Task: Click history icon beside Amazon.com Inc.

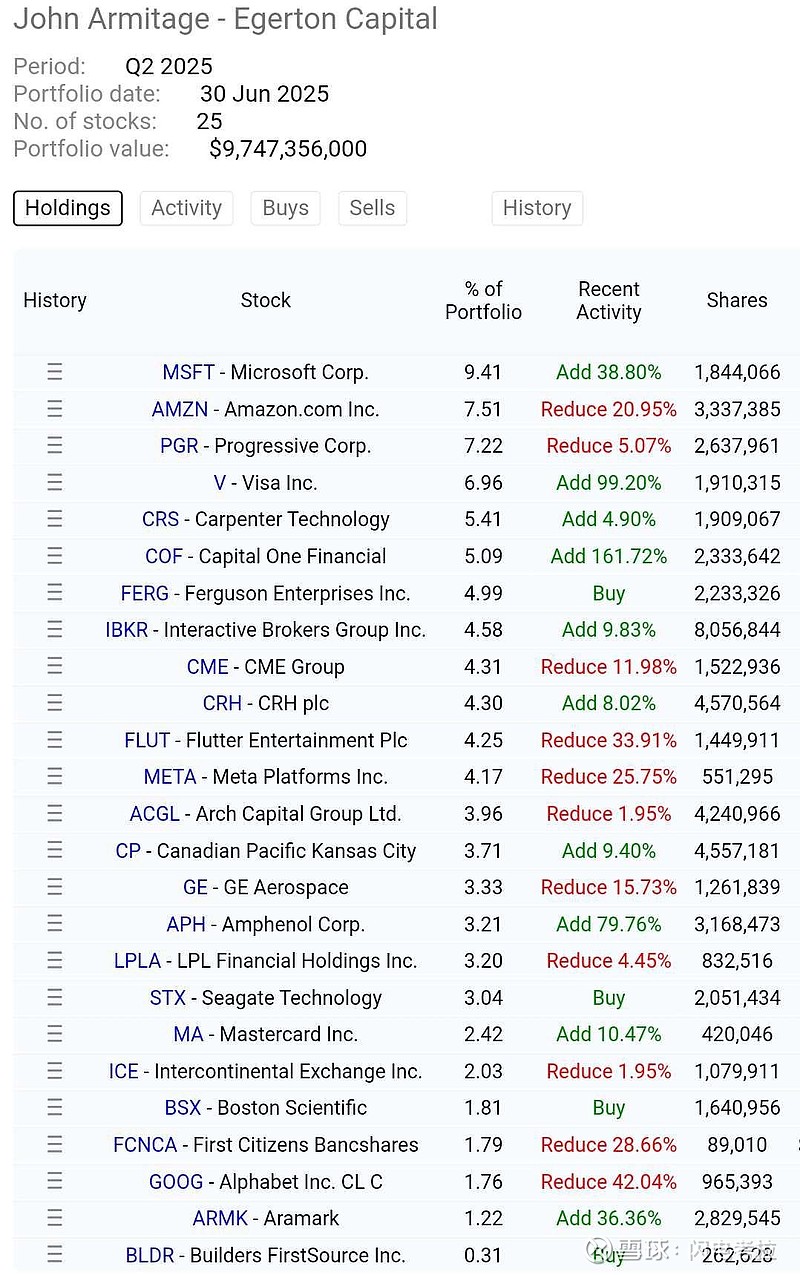Action: coord(55,409)
